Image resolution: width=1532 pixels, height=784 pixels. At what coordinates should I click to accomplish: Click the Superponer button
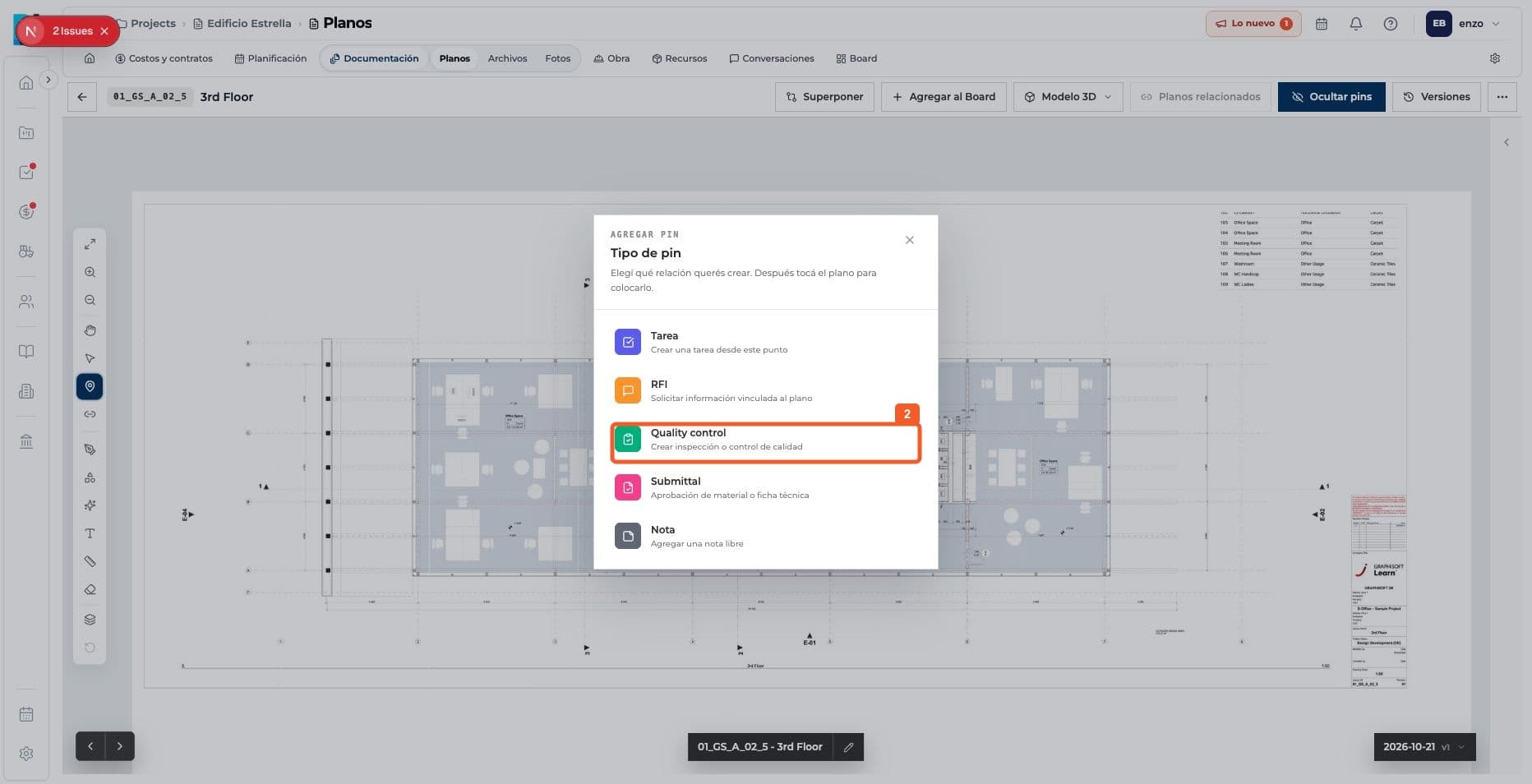(824, 97)
